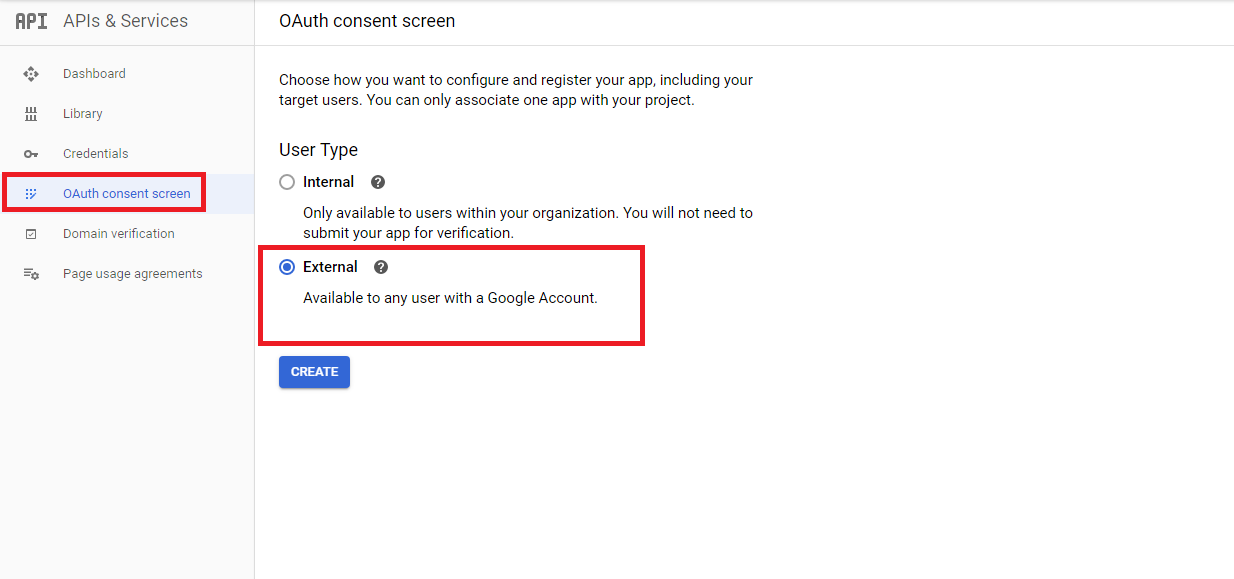The image size is (1234, 579).
Task: Click the OAuth consent screen icon
Action: tap(31, 194)
